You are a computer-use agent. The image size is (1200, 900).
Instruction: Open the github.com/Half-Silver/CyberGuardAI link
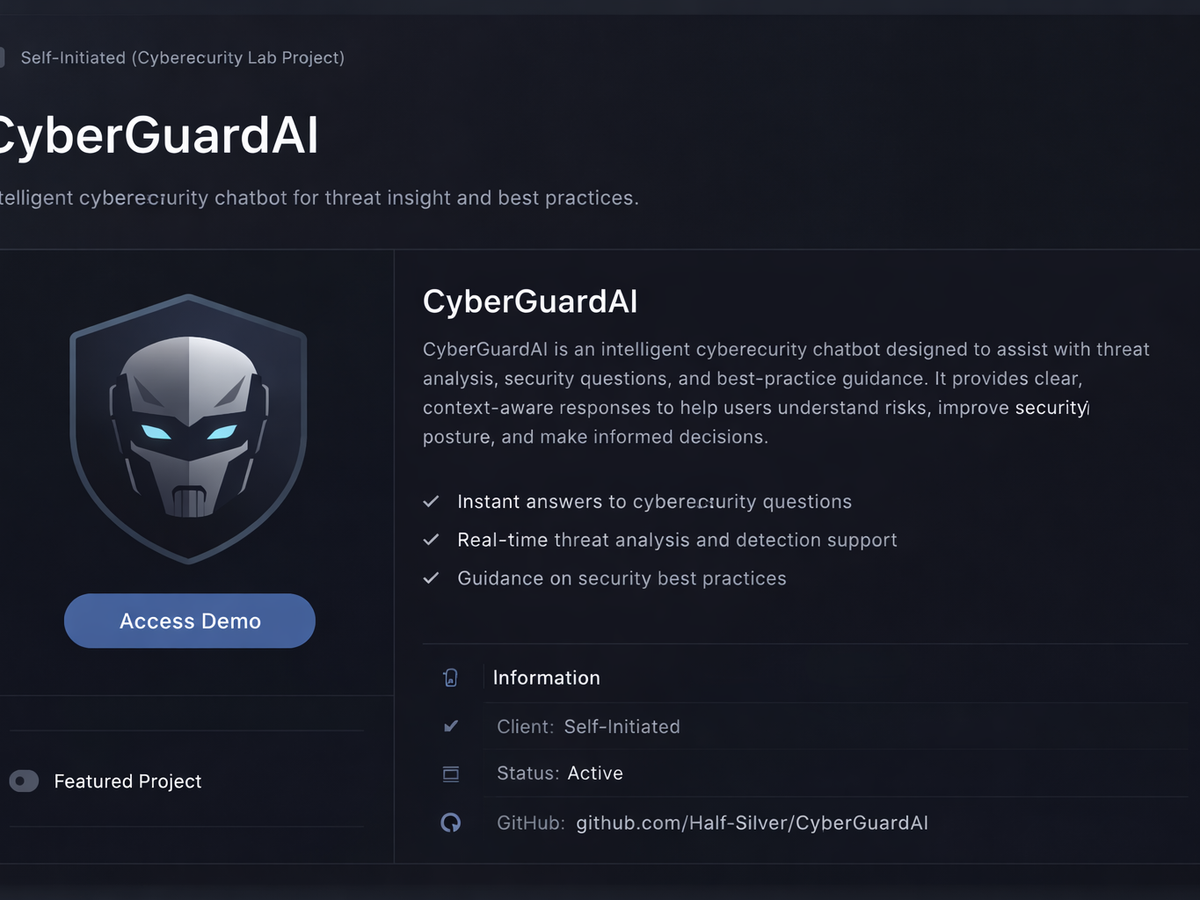(x=751, y=822)
